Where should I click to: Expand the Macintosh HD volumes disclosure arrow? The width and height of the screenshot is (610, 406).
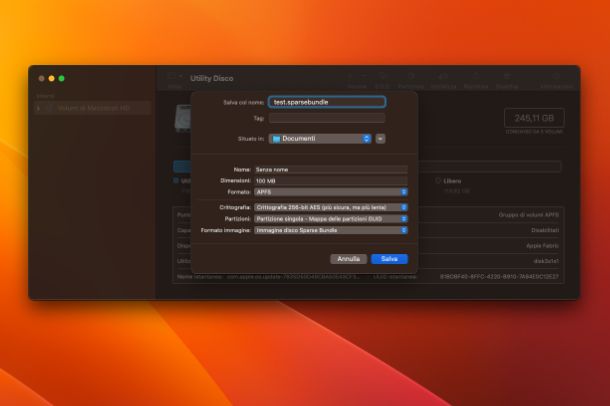39,108
